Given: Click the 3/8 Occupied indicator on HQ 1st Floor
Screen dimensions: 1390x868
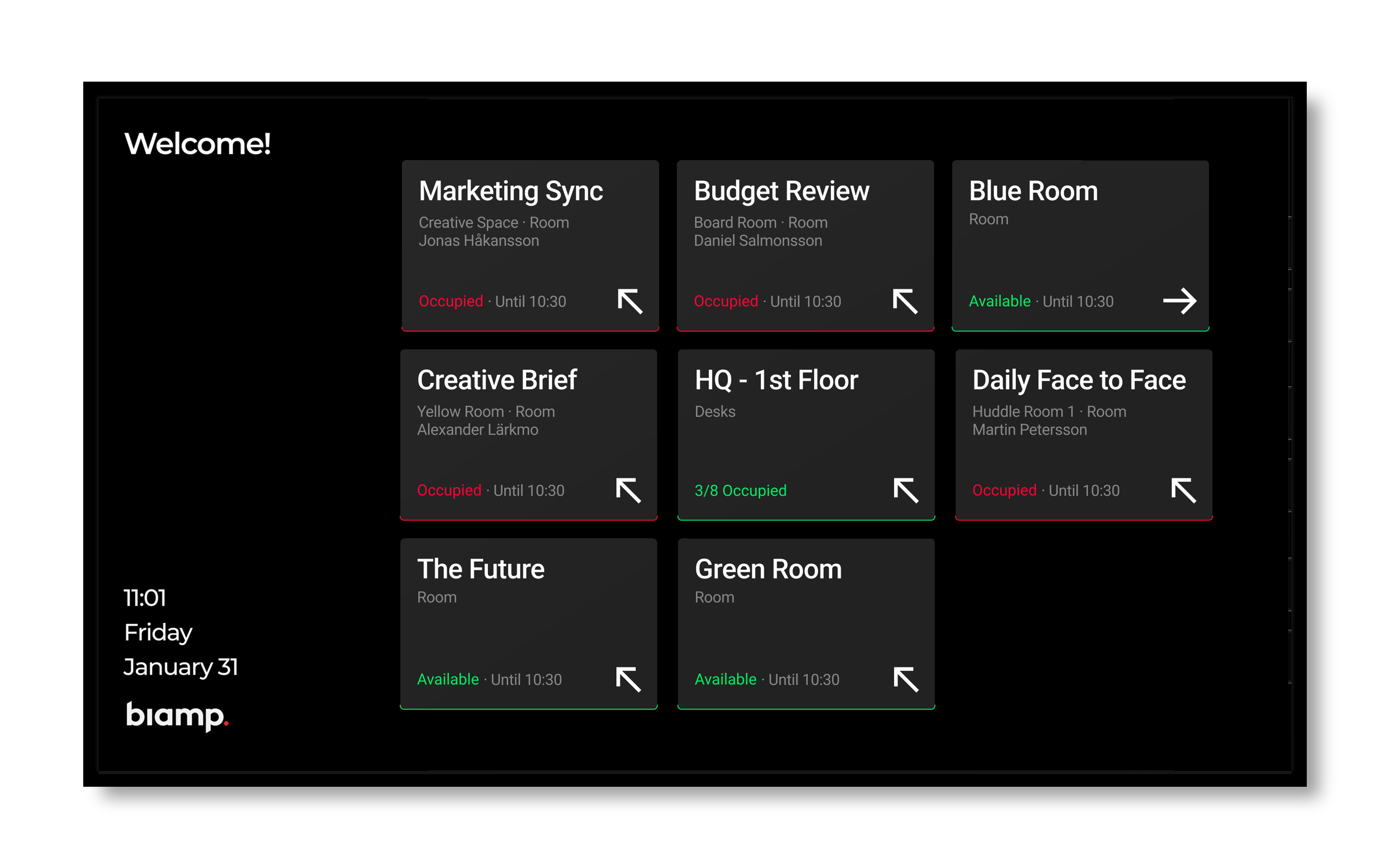Looking at the screenshot, I should tap(740, 490).
